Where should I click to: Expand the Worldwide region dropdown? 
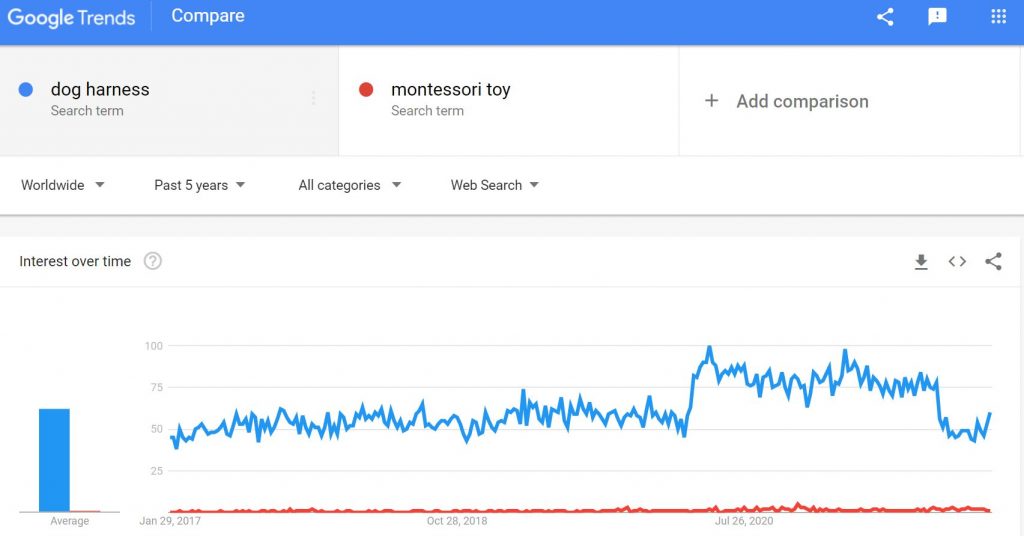(63, 185)
